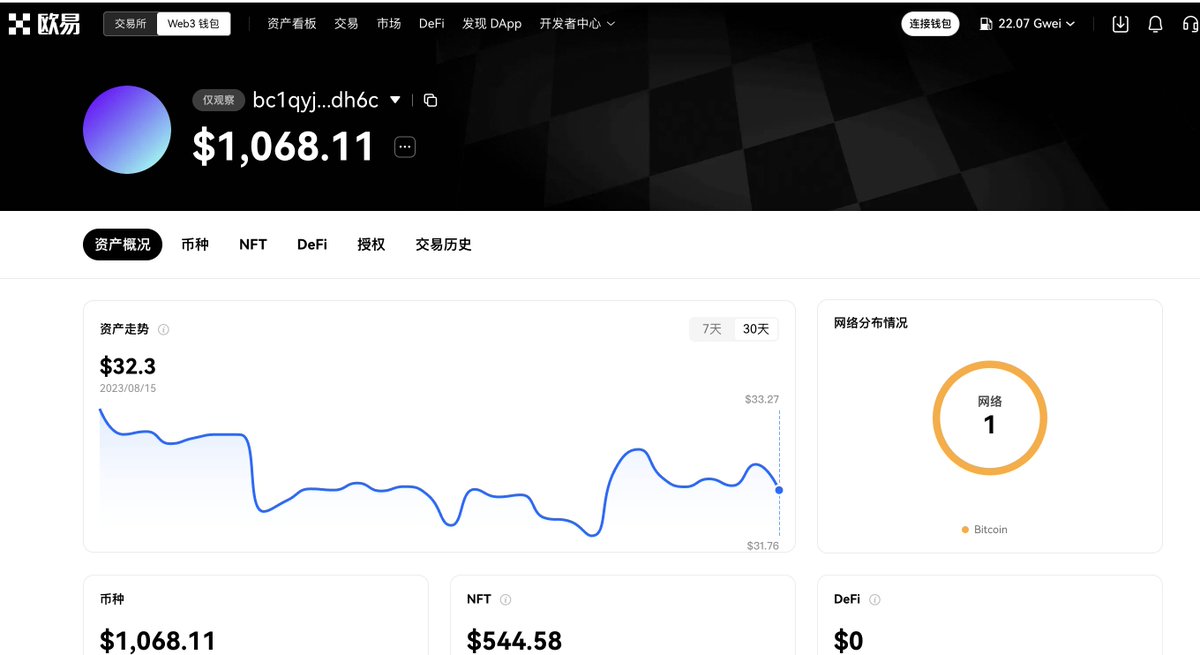
Task: Open the download app icon in header
Action: coord(1120,24)
